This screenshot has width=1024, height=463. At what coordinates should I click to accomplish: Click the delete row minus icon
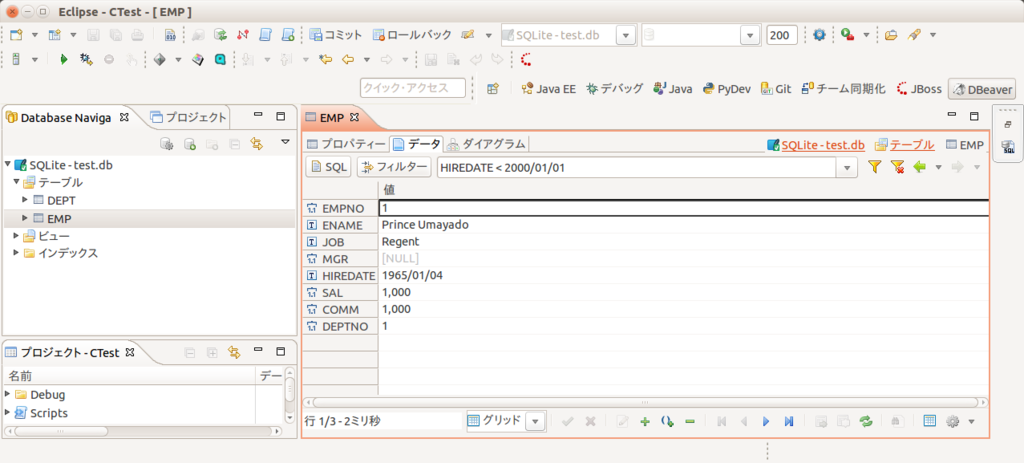pos(690,421)
